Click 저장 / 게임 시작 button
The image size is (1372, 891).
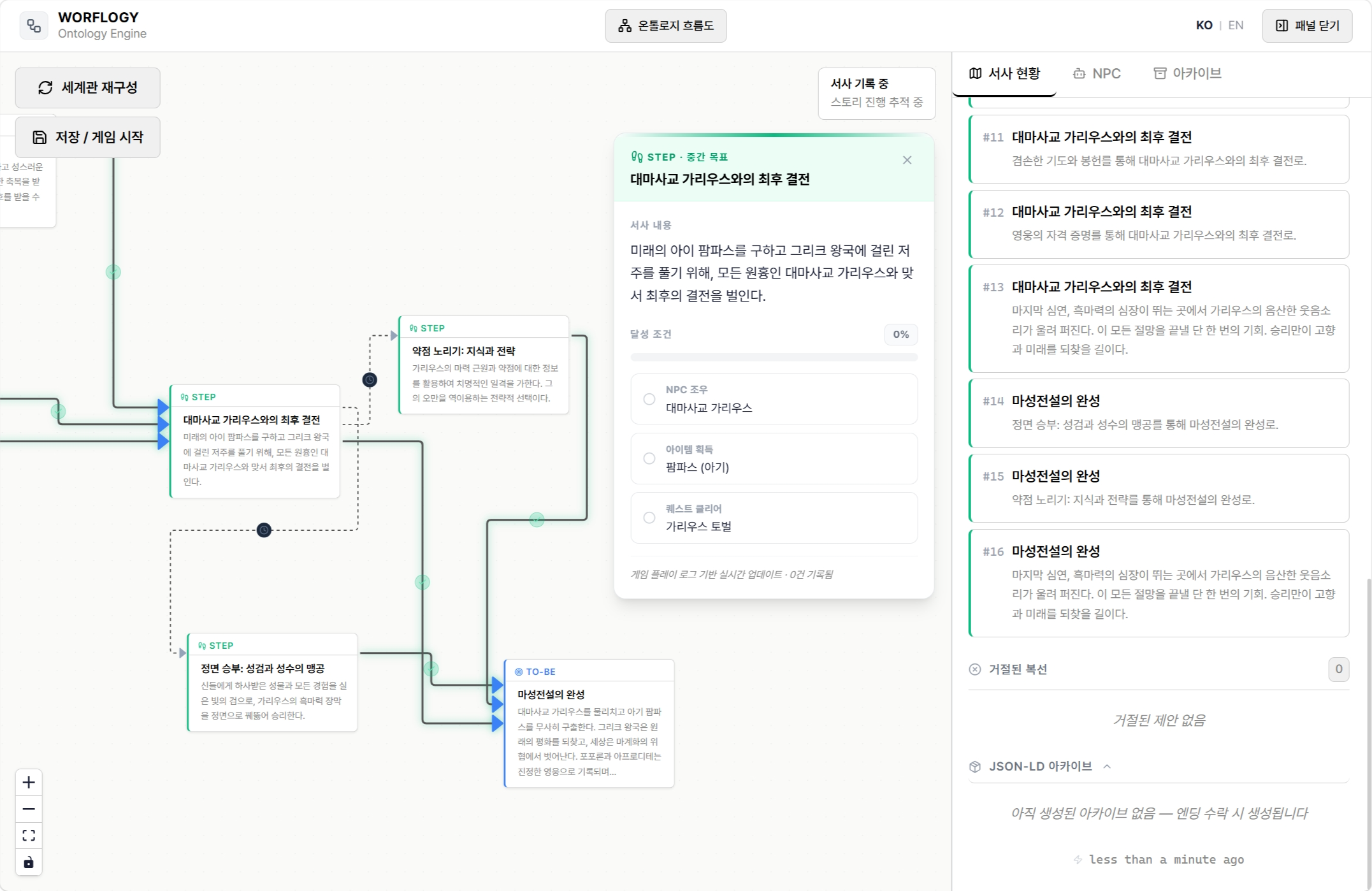(x=88, y=137)
